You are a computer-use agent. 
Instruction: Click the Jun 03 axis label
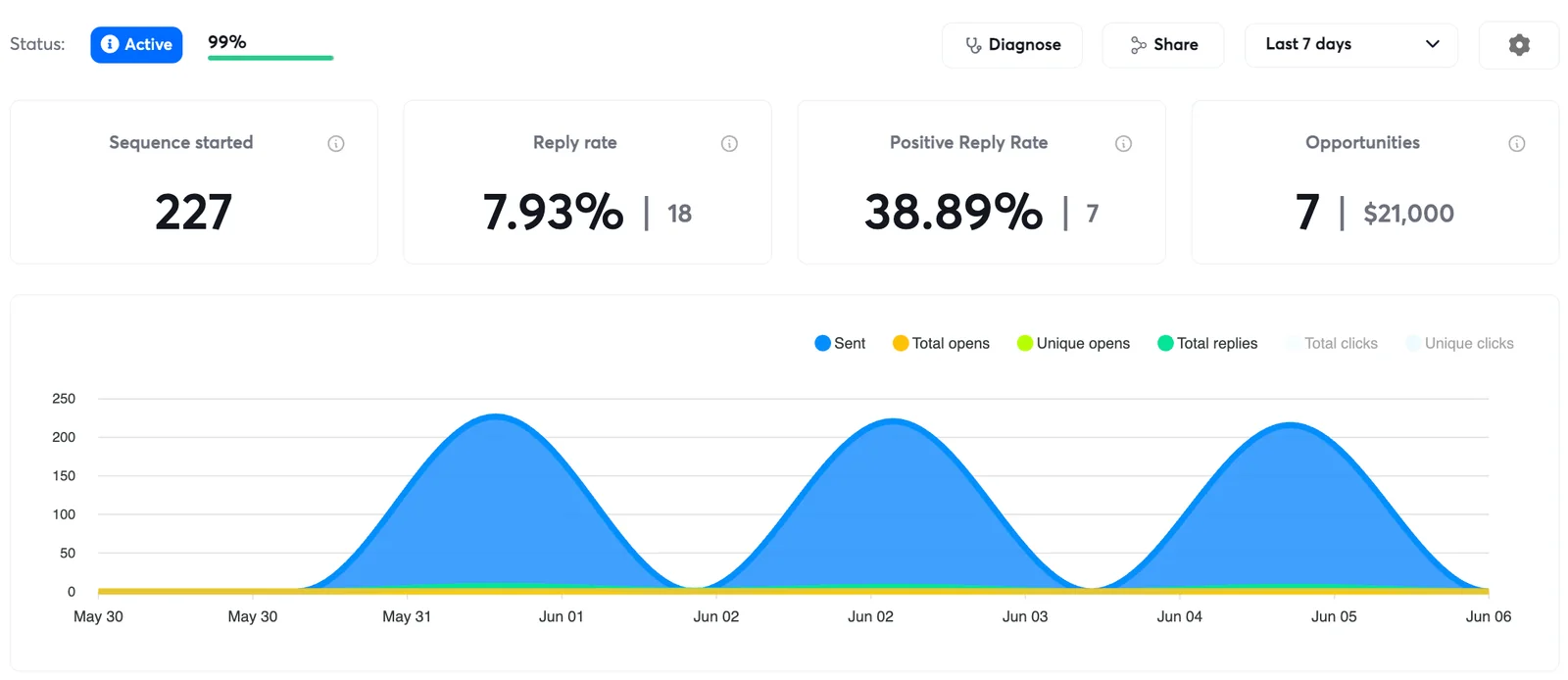[1025, 616]
